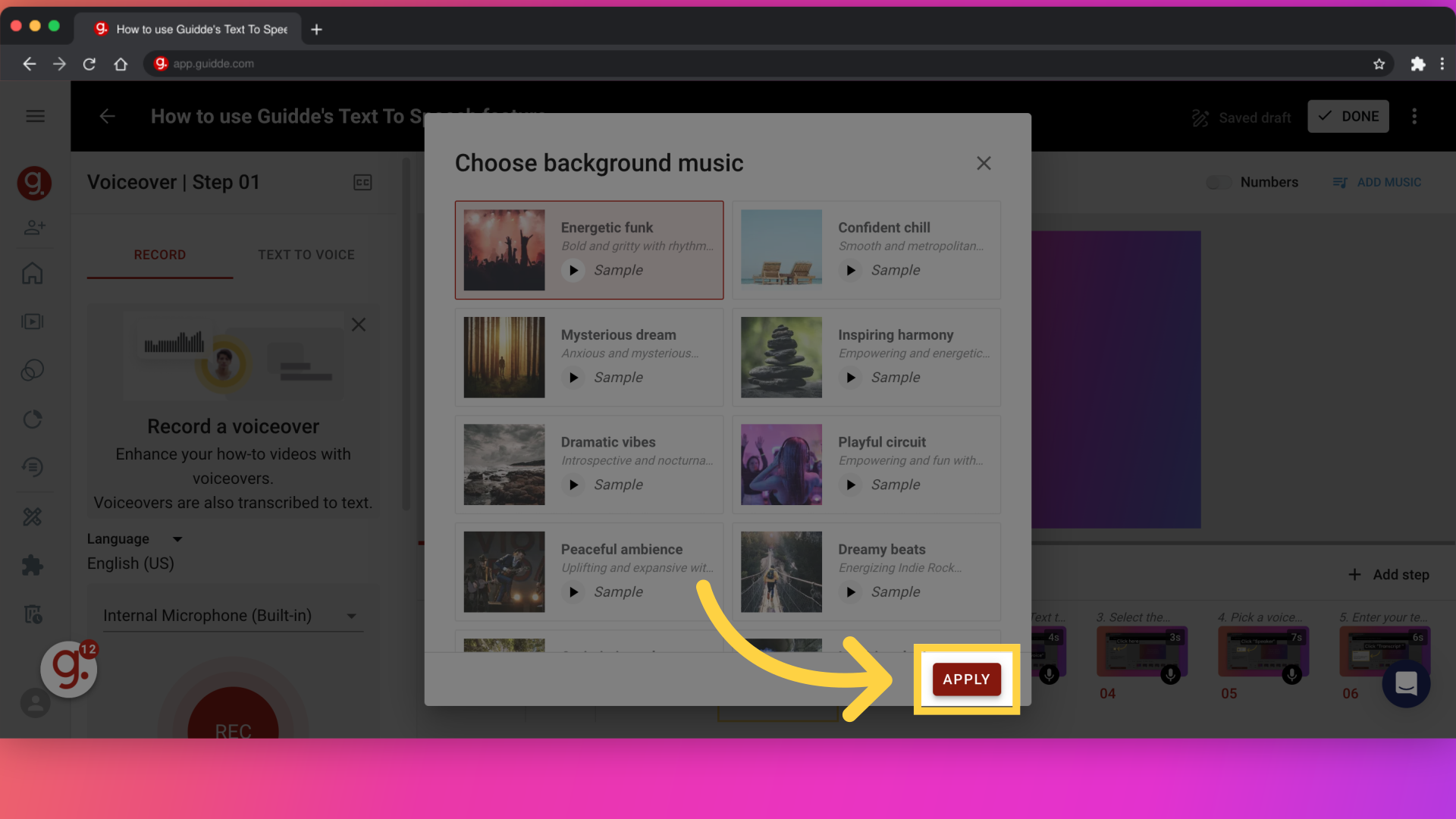Toggle closed captions CC icon
Viewport: 1456px width, 819px height.
pyautogui.click(x=362, y=182)
